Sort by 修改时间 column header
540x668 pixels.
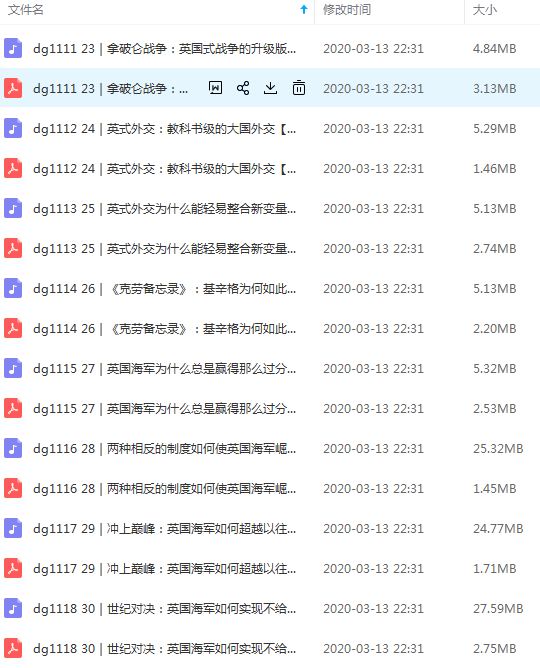[347, 9]
